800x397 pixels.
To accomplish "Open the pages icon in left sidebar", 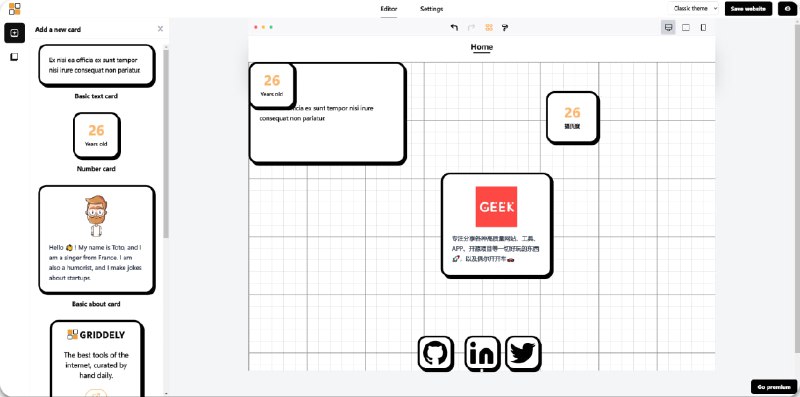I will pyautogui.click(x=14, y=57).
